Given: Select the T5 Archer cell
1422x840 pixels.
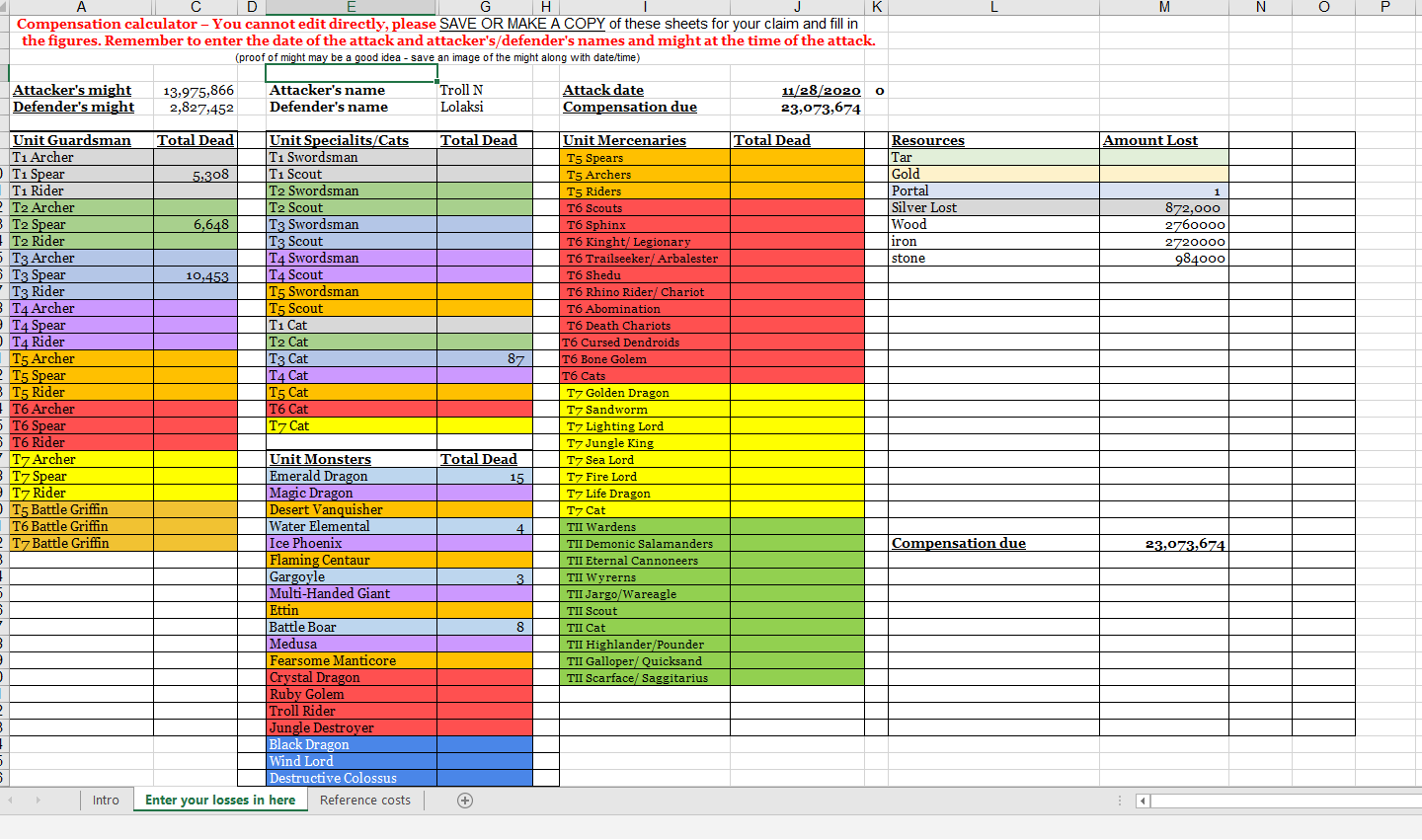Looking at the screenshot, I should coord(82,359).
